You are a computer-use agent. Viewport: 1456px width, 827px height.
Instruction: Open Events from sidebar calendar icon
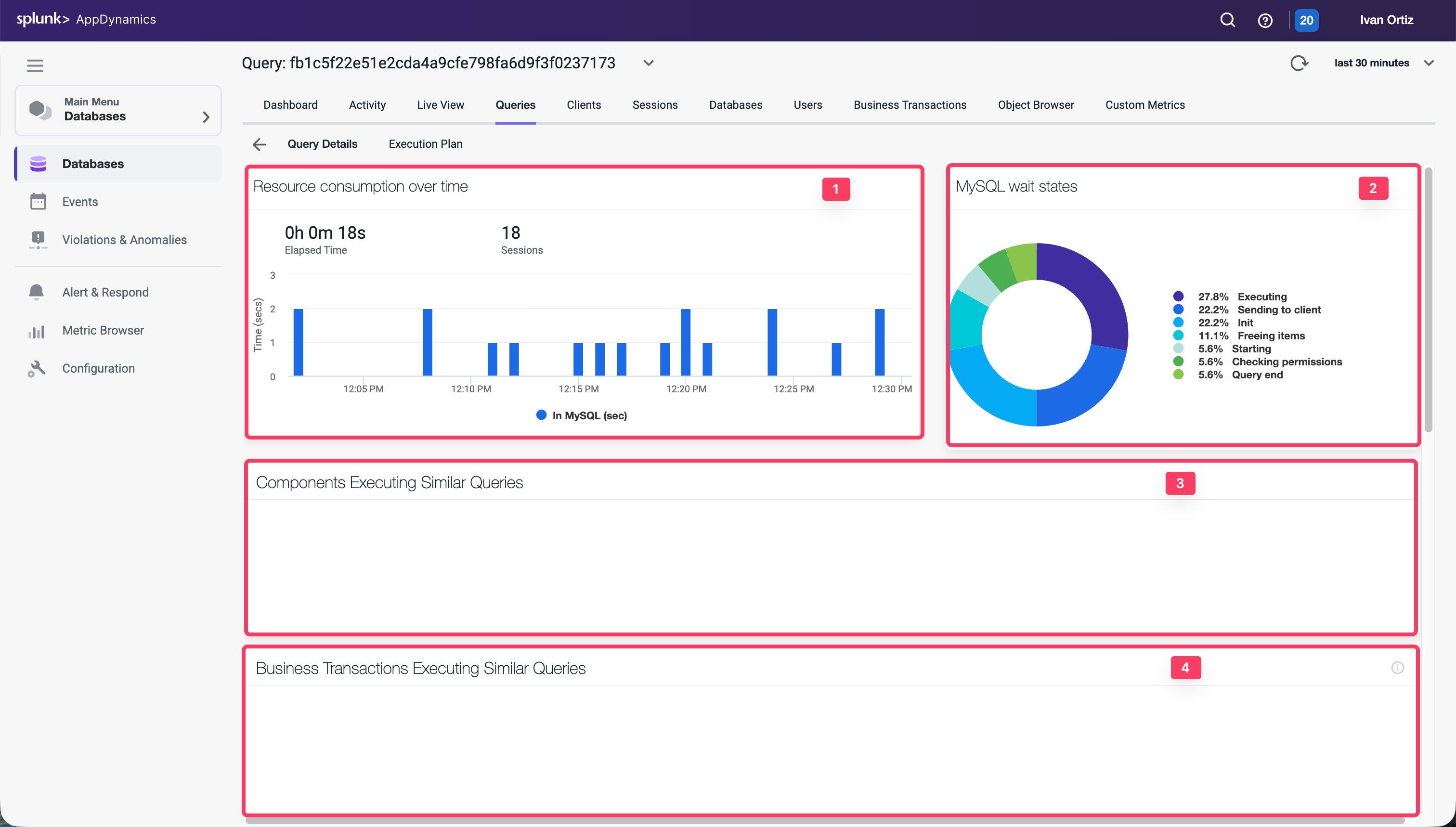tap(38, 202)
